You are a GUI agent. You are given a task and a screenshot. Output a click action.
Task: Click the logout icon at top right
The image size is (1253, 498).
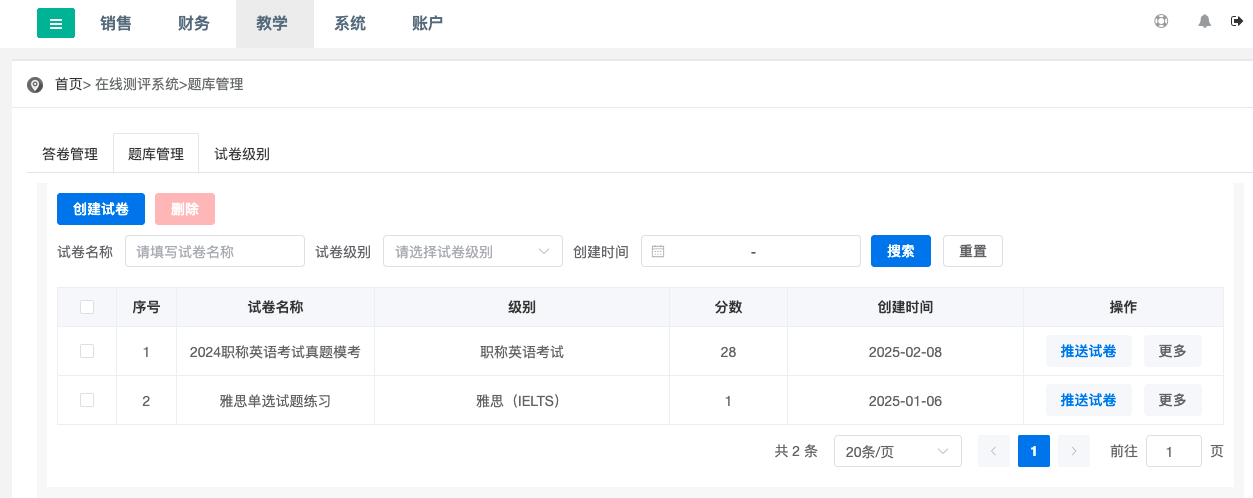pyautogui.click(x=1236, y=21)
